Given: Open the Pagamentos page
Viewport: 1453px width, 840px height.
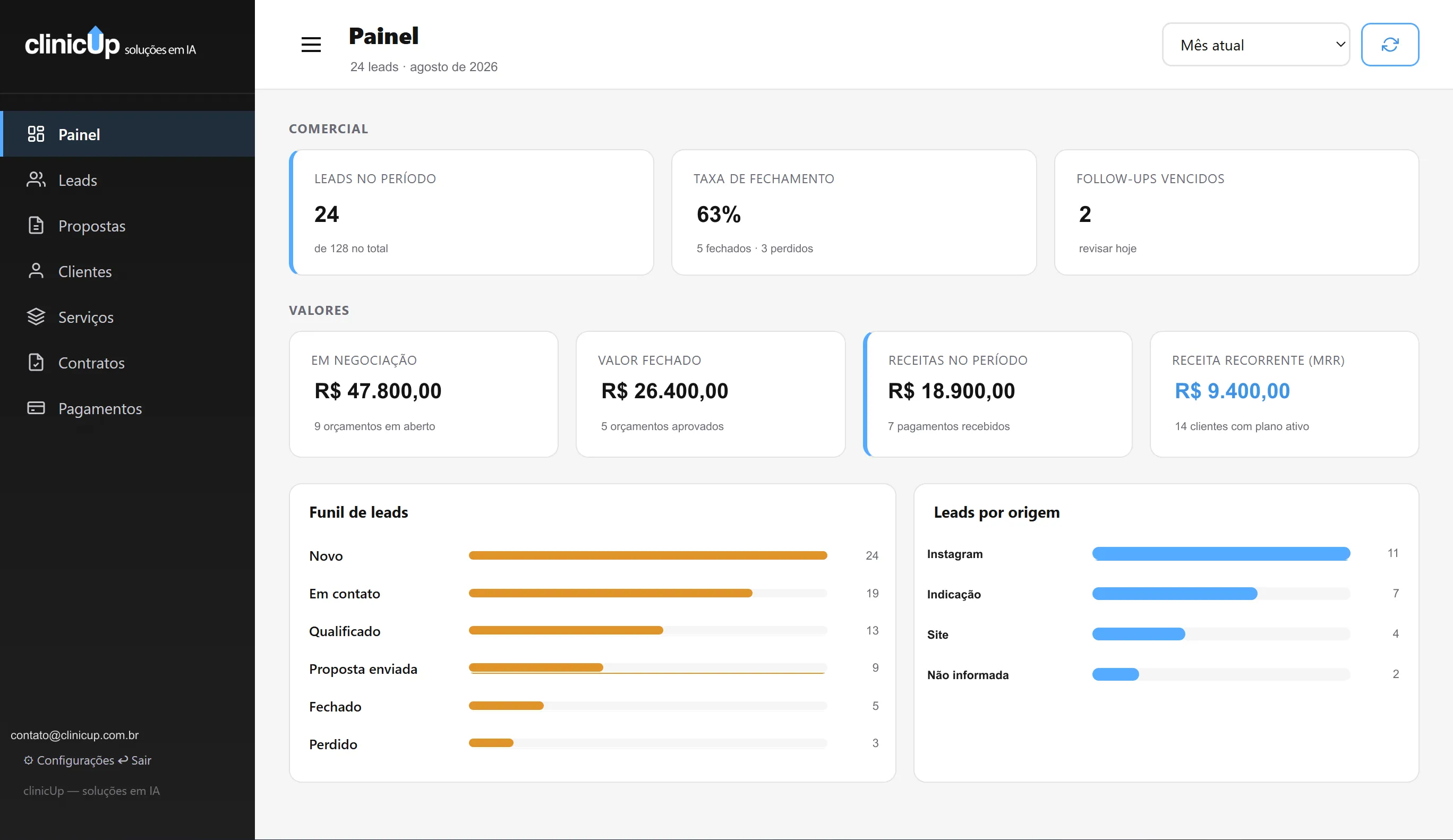Looking at the screenshot, I should pos(127,408).
